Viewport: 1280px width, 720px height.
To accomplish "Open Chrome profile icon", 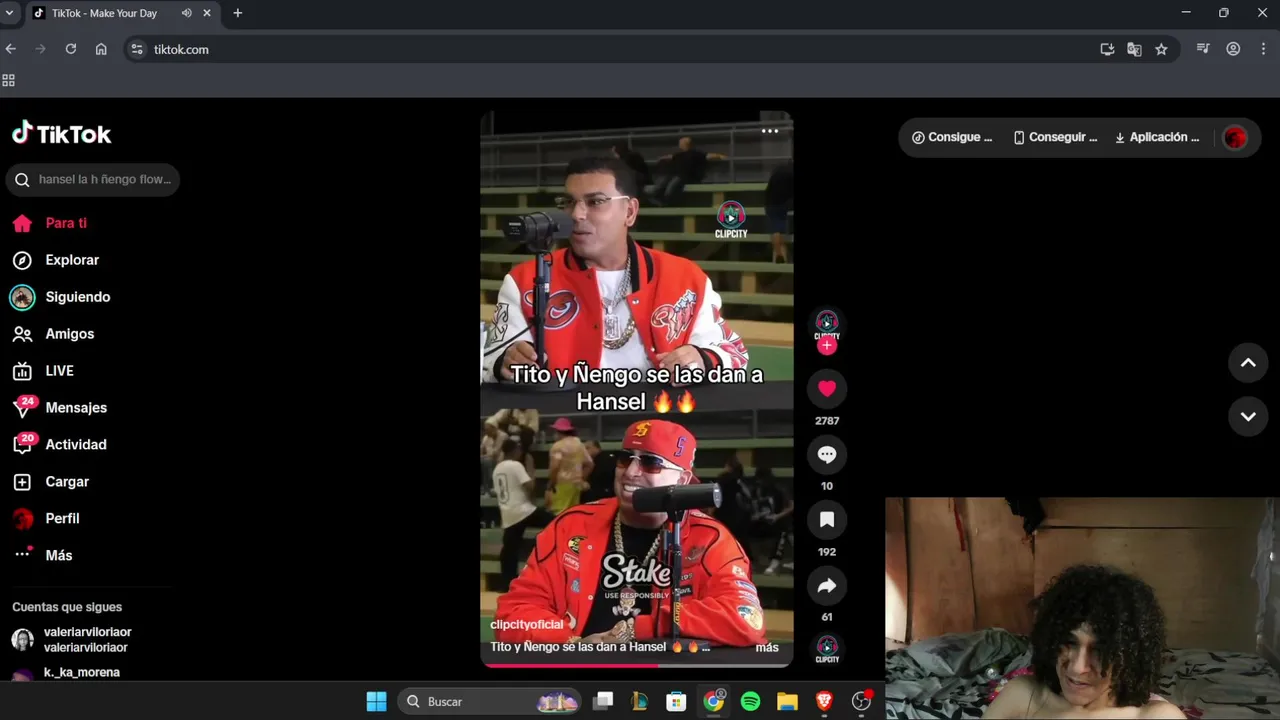I will (x=1233, y=49).
